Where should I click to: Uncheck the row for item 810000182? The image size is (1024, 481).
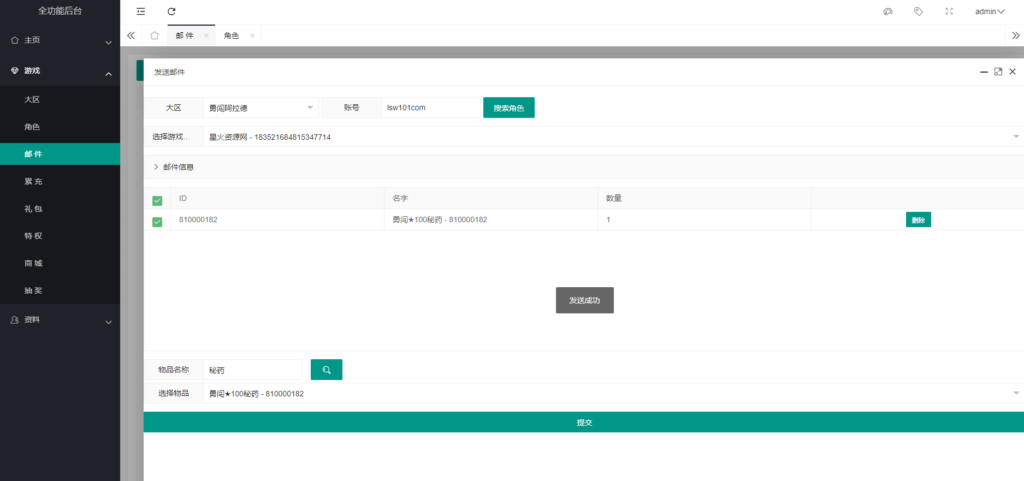[x=157, y=221]
